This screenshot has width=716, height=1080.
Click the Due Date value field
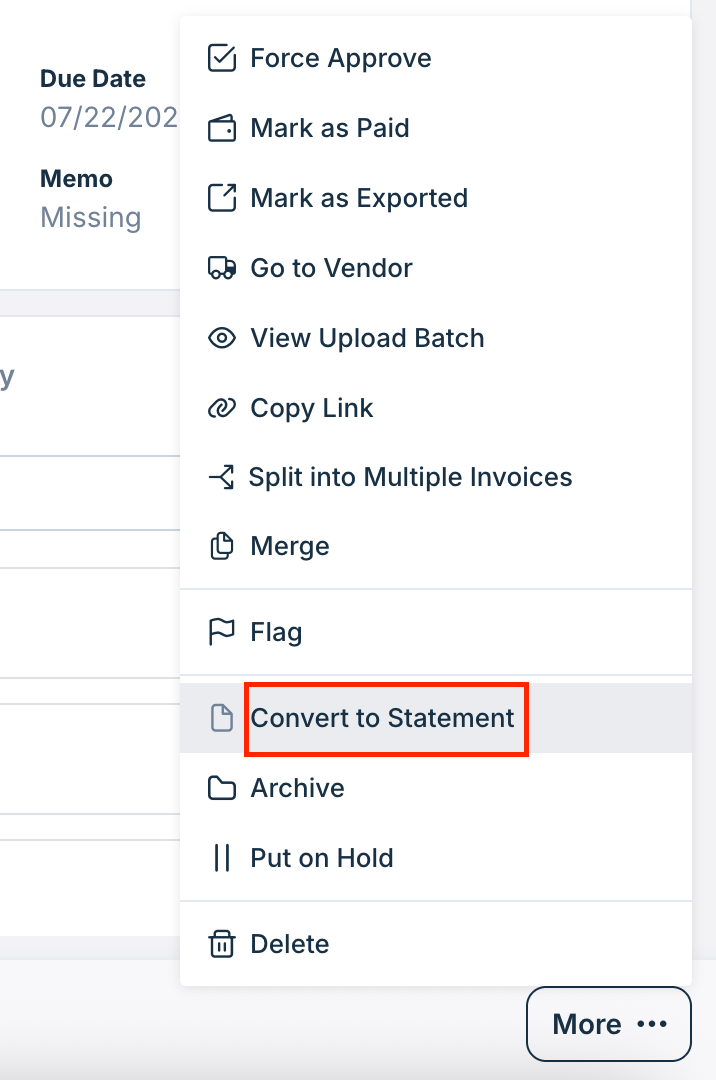pyautogui.click(x=109, y=118)
